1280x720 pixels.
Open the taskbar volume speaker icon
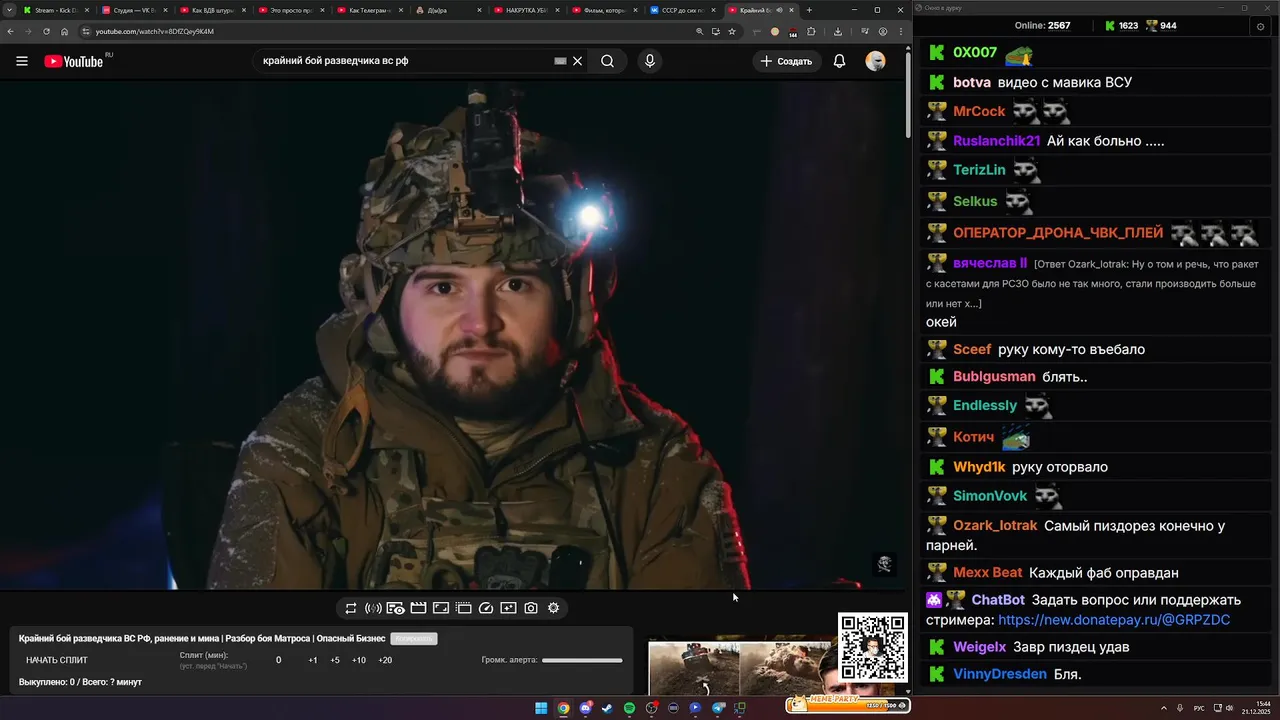point(1229,708)
